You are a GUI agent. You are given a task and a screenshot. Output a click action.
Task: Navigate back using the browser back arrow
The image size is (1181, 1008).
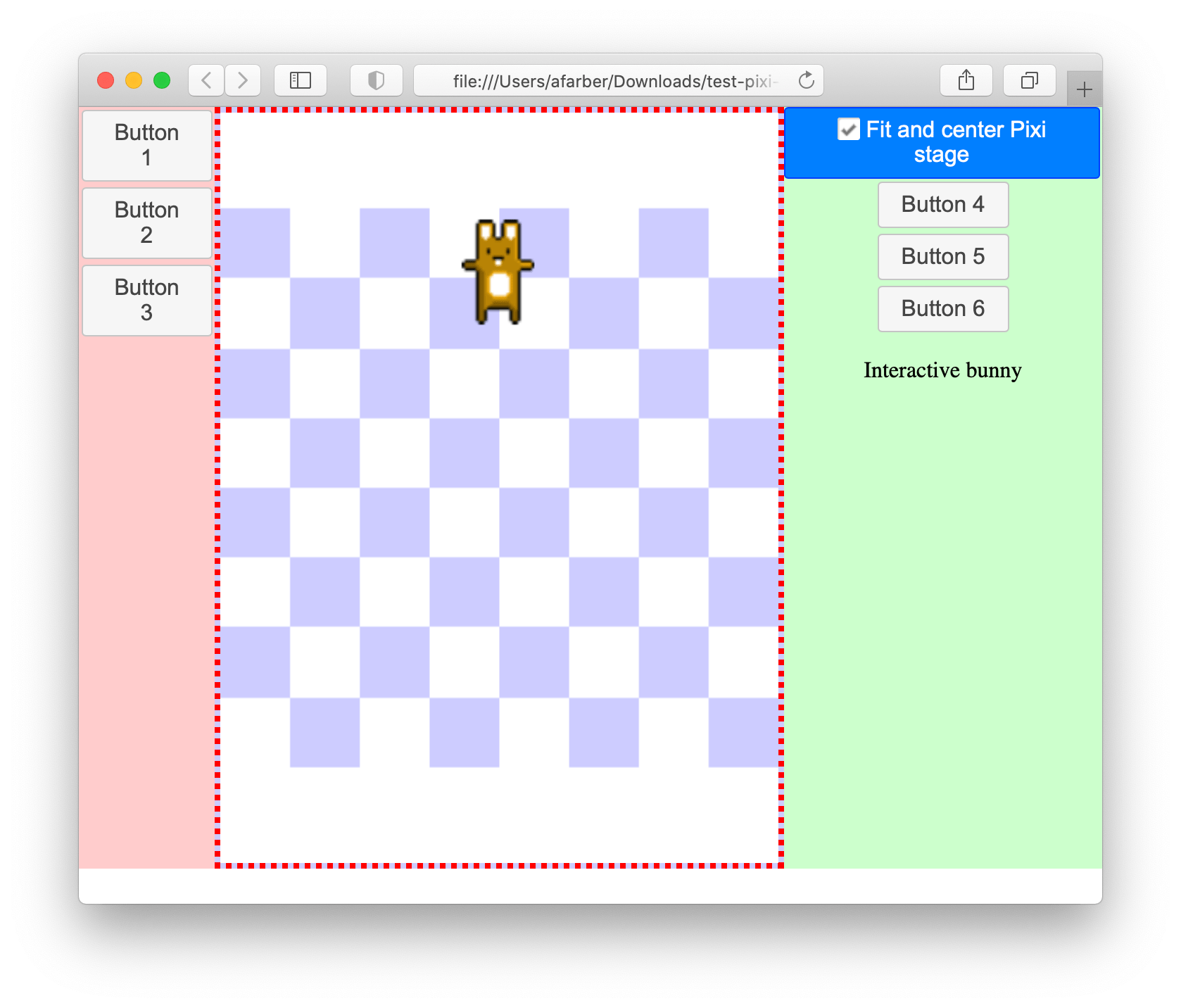tap(205, 80)
